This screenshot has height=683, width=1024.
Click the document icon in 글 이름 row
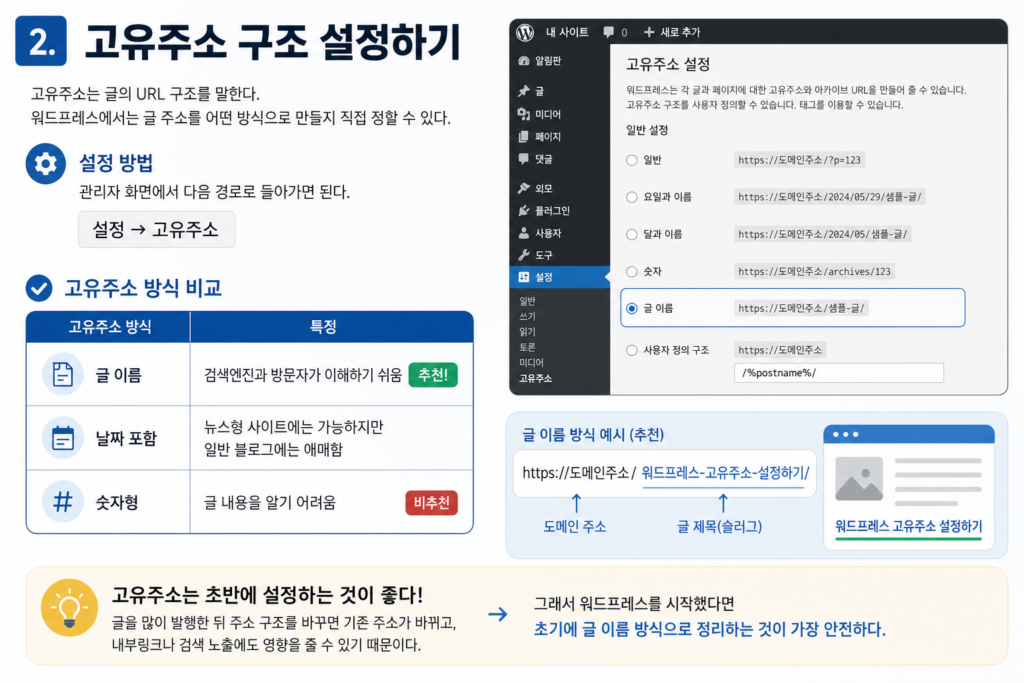[63, 374]
